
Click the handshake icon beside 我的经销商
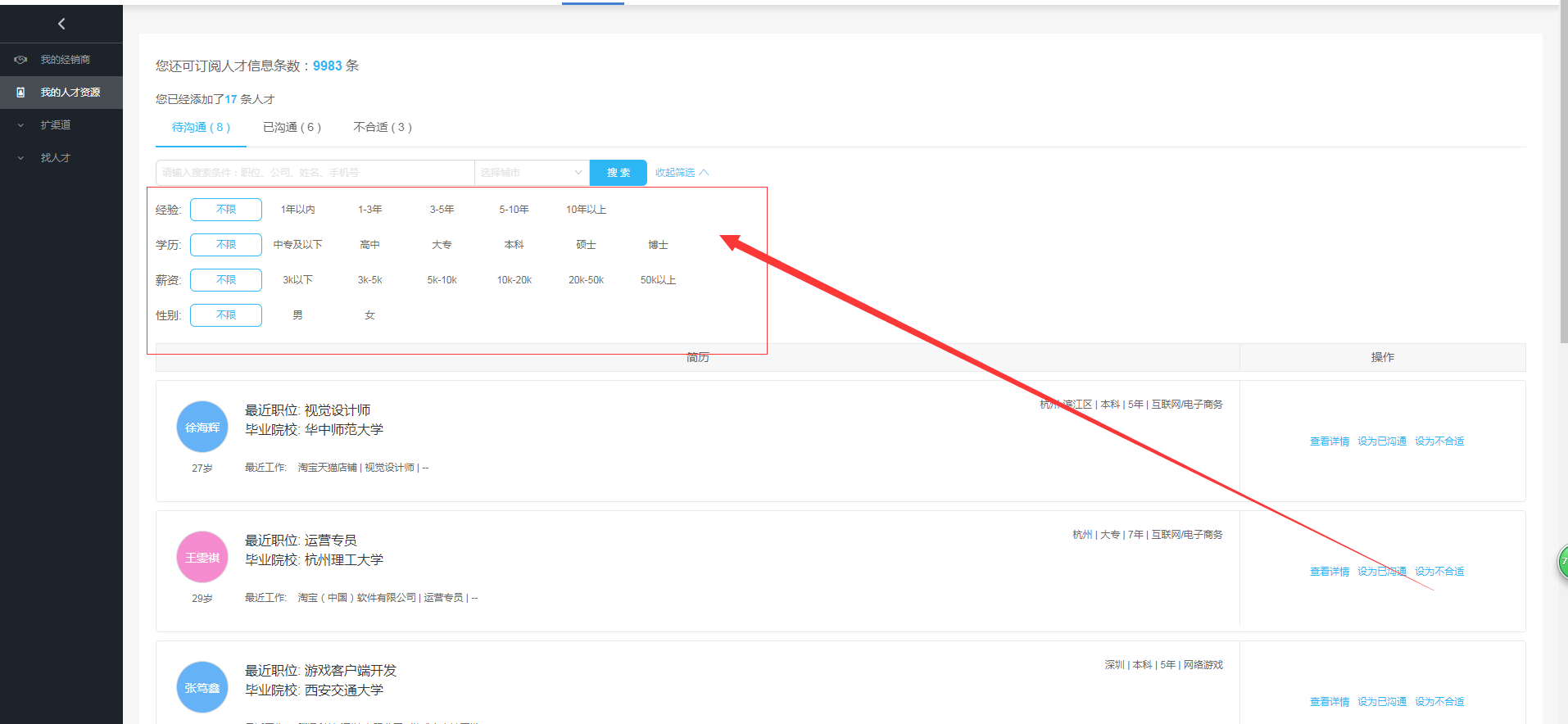[x=21, y=60]
